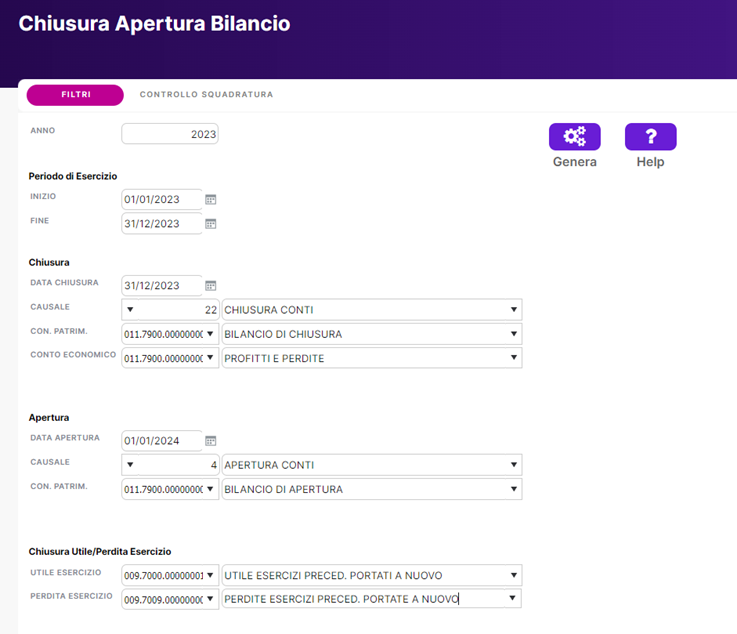
Task: Click the Fine date field 31/12/2023
Action: click(x=162, y=224)
